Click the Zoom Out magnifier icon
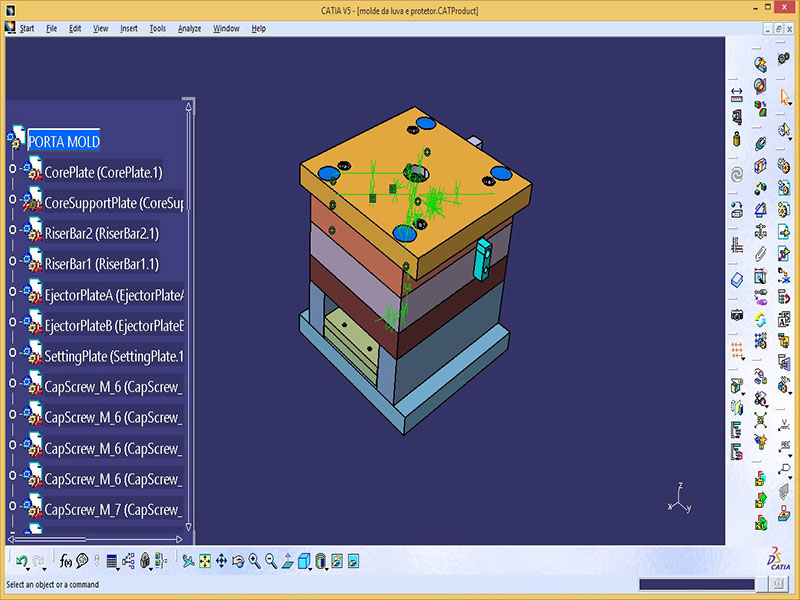This screenshot has height=600, width=800. coord(270,561)
